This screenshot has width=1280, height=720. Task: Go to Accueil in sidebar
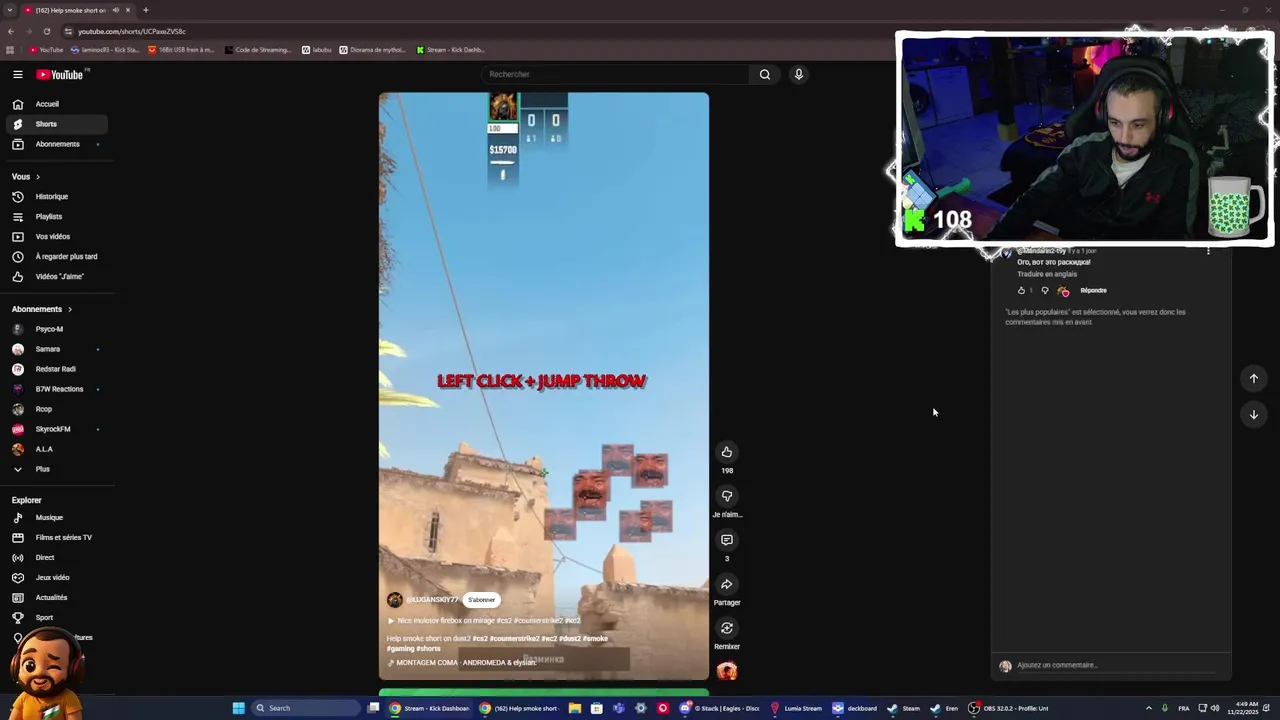[56, 104]
